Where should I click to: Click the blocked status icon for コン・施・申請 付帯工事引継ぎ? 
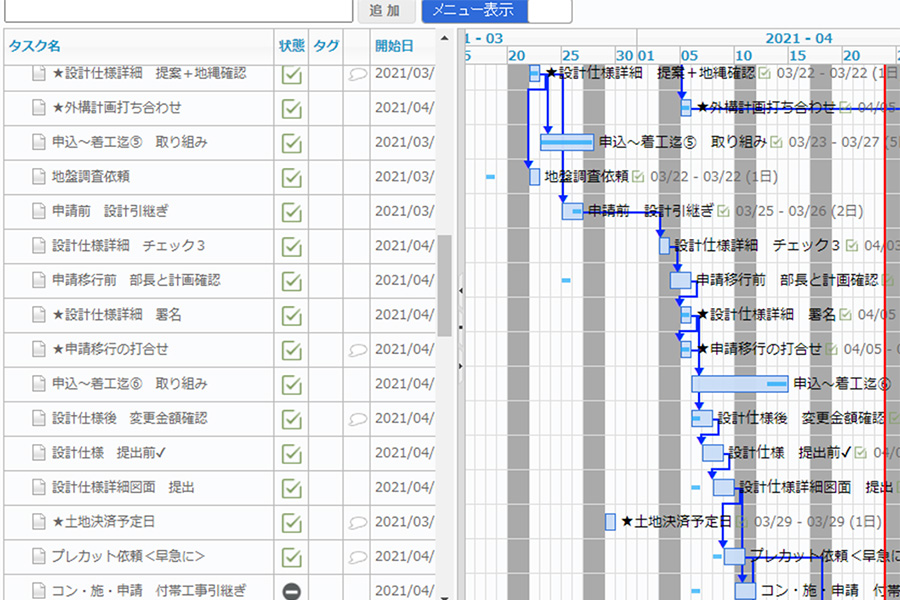[292, 591]
